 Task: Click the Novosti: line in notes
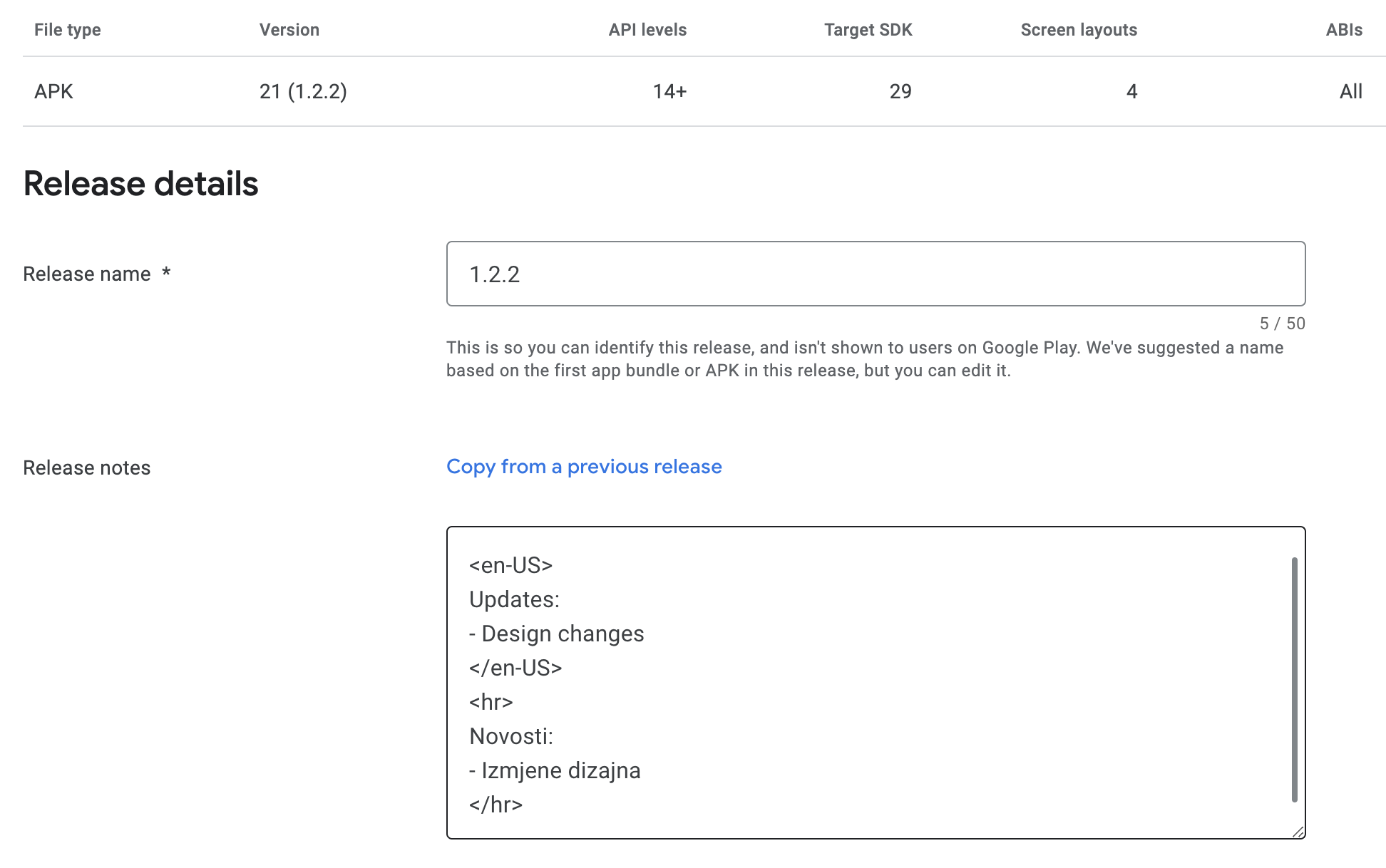(x=511, y=736)
